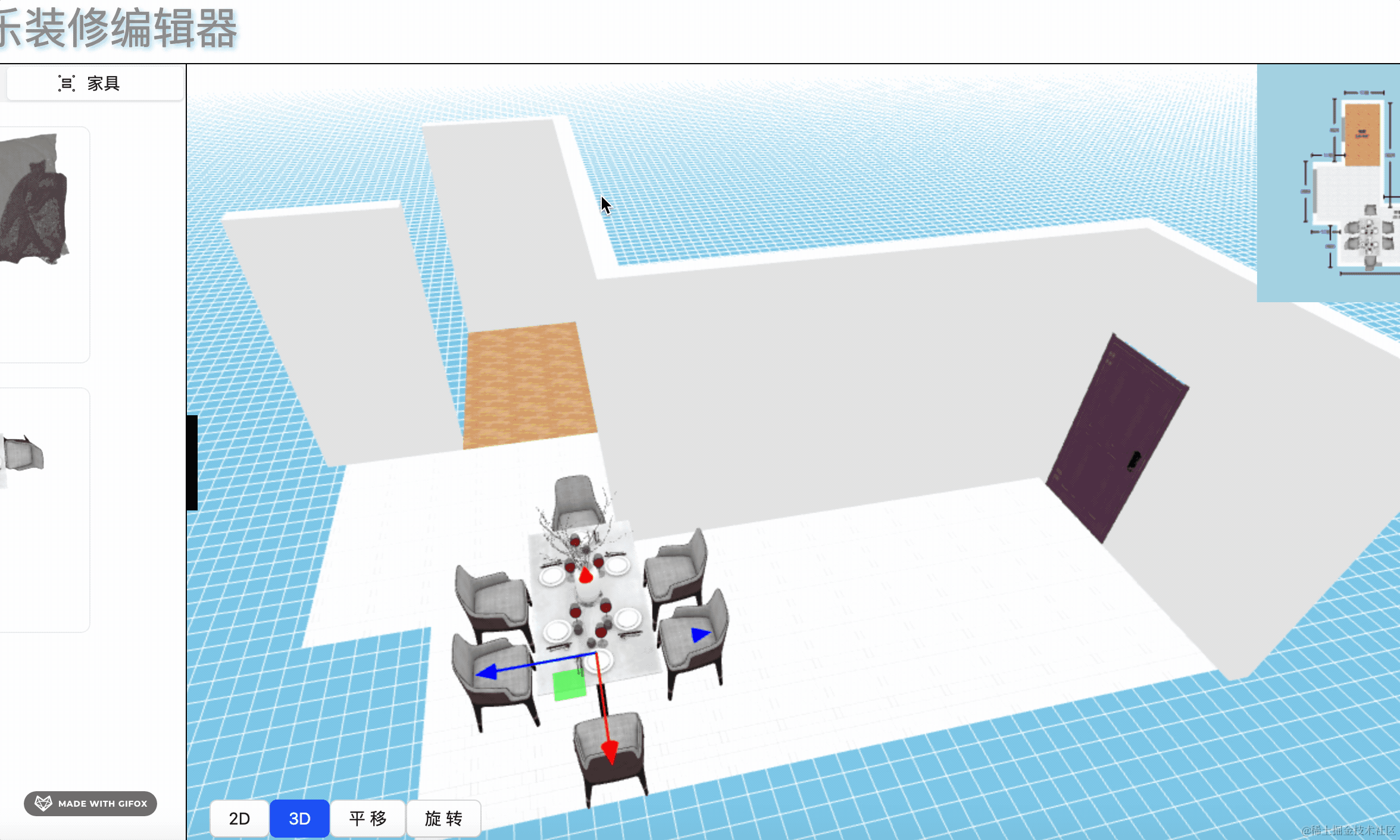This screenshot has height=840, width=1400.
Task: Activate the 旋转 rotate mode
Action: [x=443, y=819]
